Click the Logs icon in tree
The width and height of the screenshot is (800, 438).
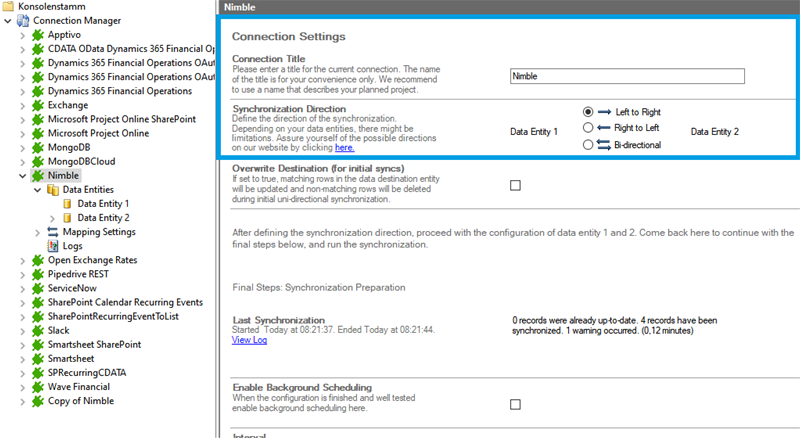point(53,245)
